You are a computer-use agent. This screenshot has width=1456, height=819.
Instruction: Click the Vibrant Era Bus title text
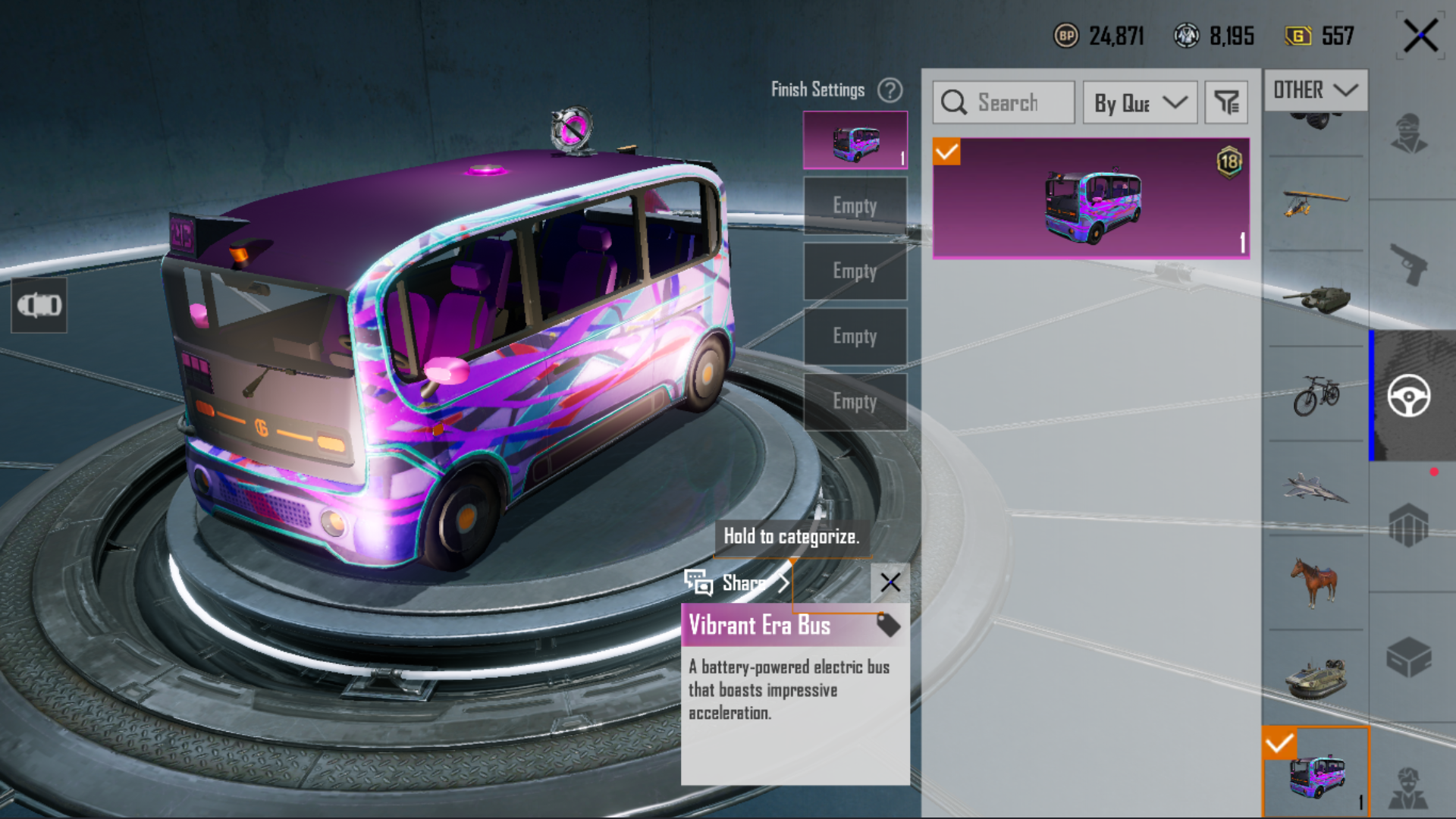760,625
